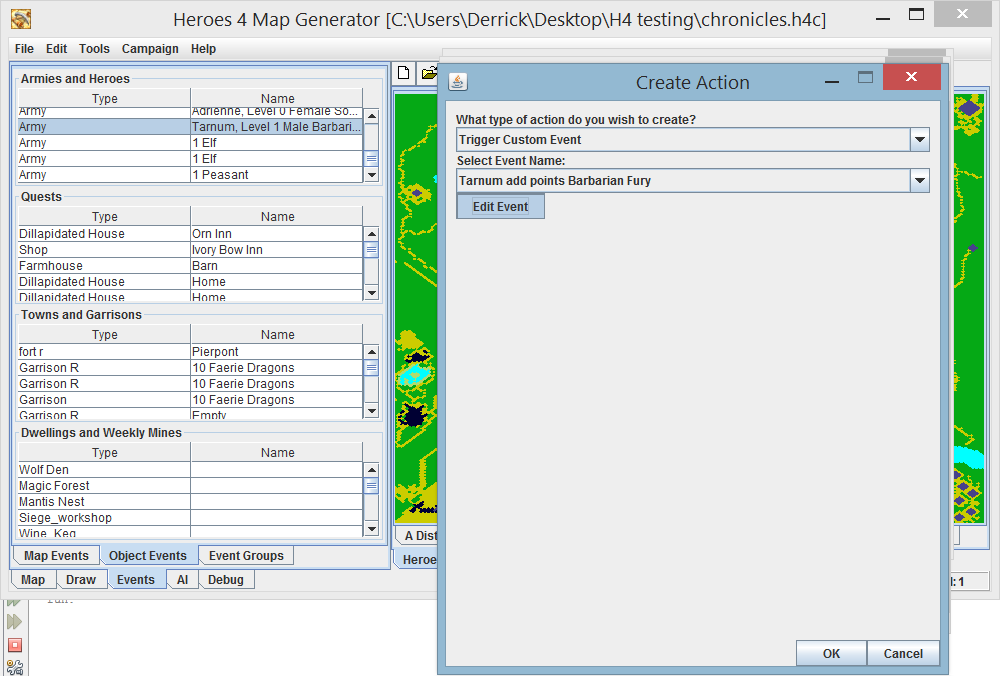Click scroll-up arrow of the Quests table
This screenshot has width=1000, height=676.
pos(372,234)
